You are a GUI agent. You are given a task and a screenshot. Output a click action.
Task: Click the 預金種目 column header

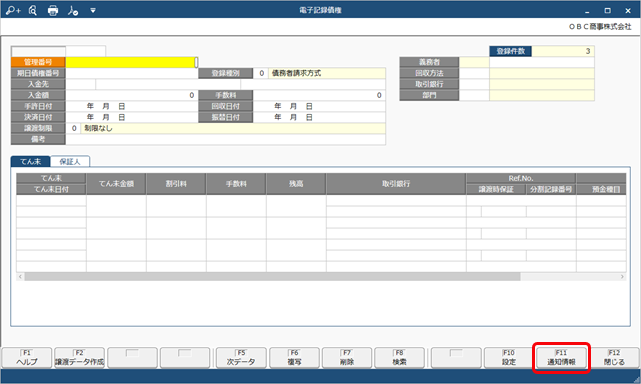601,189
